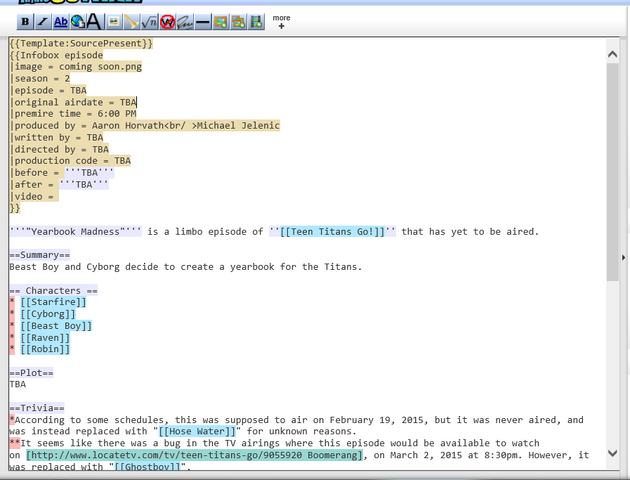Insert an internal link with the Ab button

pos(61,22)
